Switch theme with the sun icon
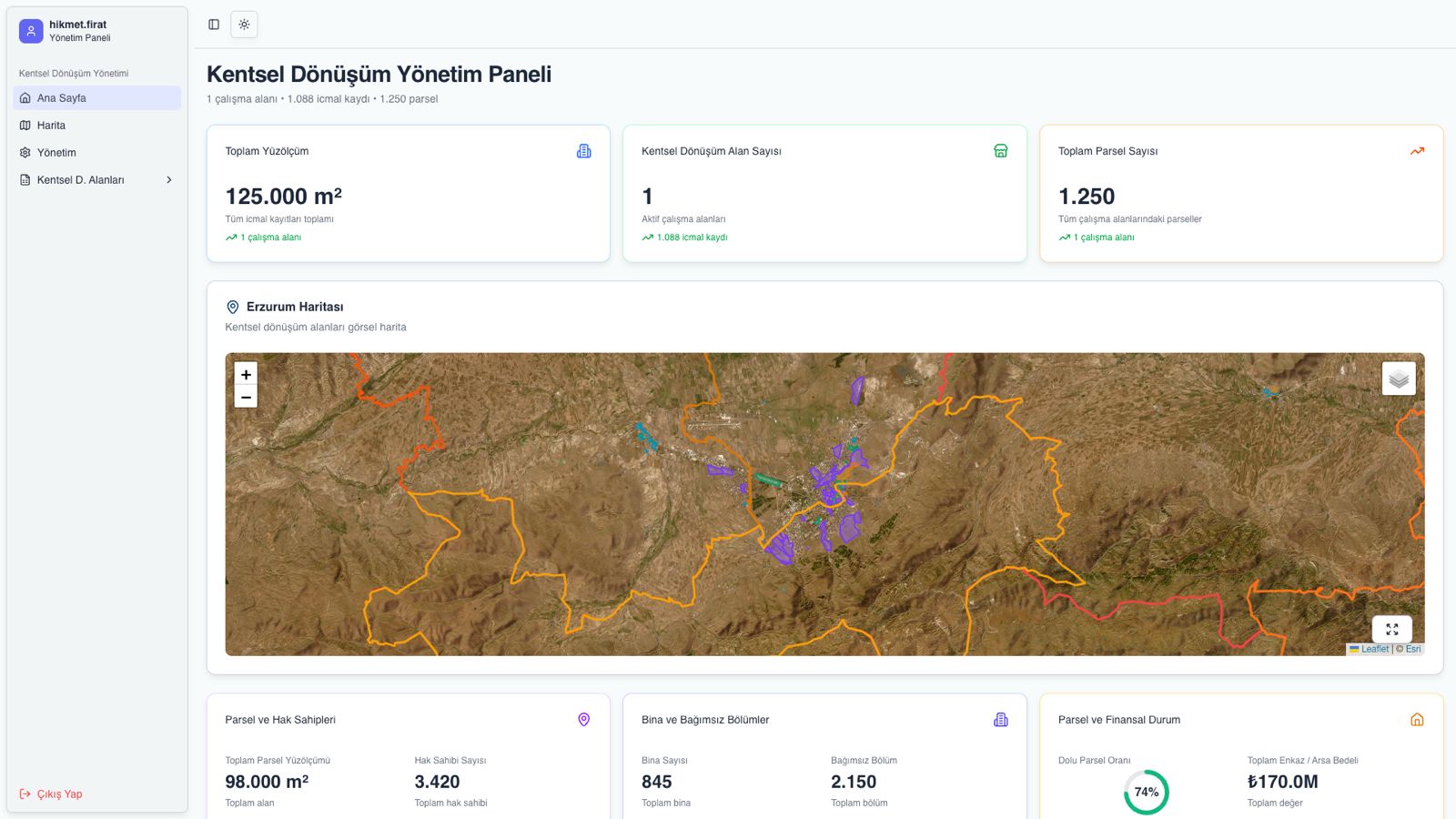Viewport: 1456px width, 819px height. (x=244, y=25)
